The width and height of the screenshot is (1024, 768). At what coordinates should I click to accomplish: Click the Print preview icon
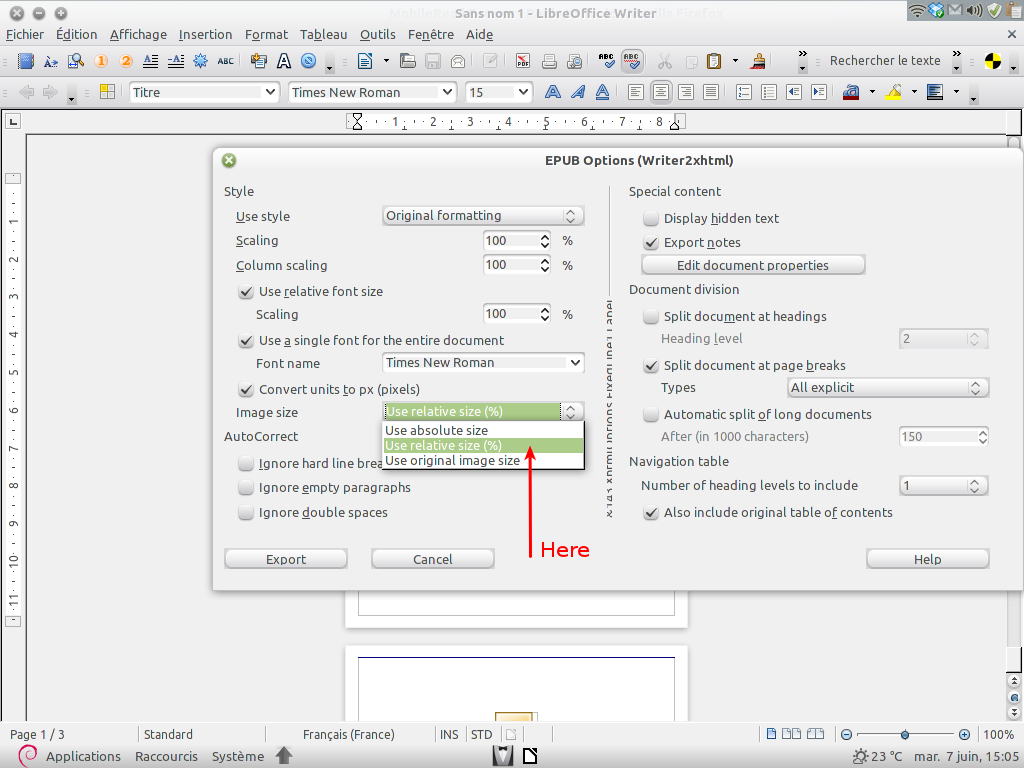pyautogui.click(x=575, y=61)
